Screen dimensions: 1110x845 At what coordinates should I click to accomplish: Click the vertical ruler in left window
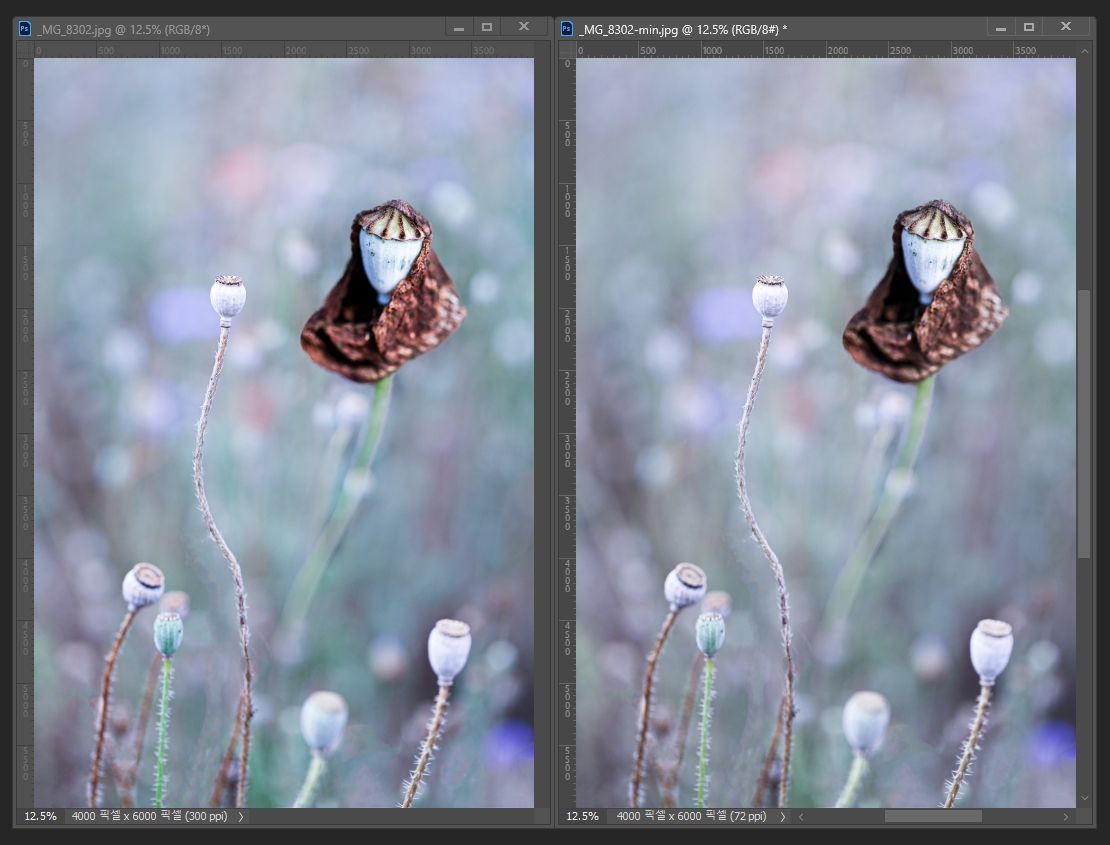tap(25, 432)
